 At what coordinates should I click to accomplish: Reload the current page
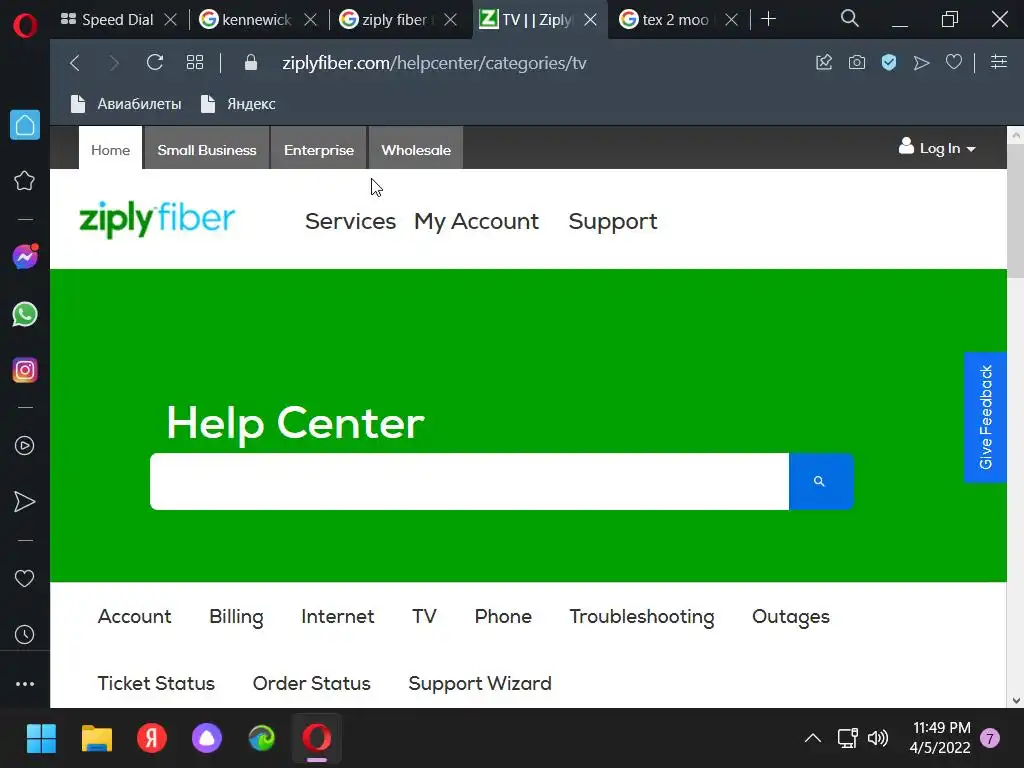point(155,63)
